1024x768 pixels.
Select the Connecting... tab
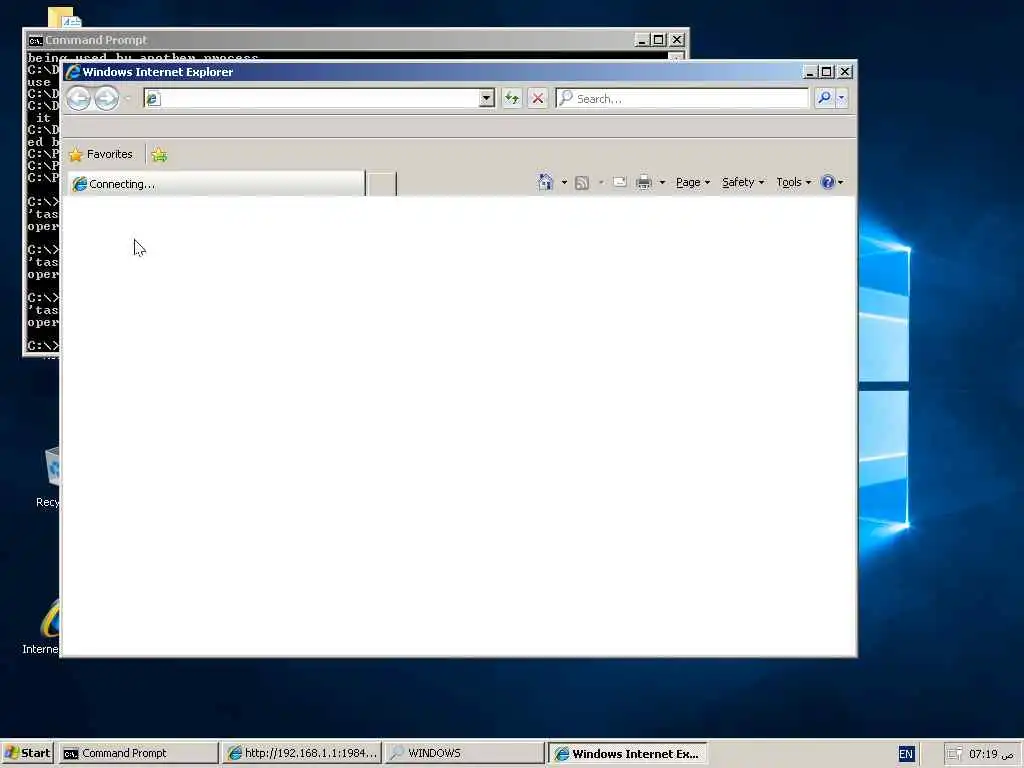(x=216, y=184)
